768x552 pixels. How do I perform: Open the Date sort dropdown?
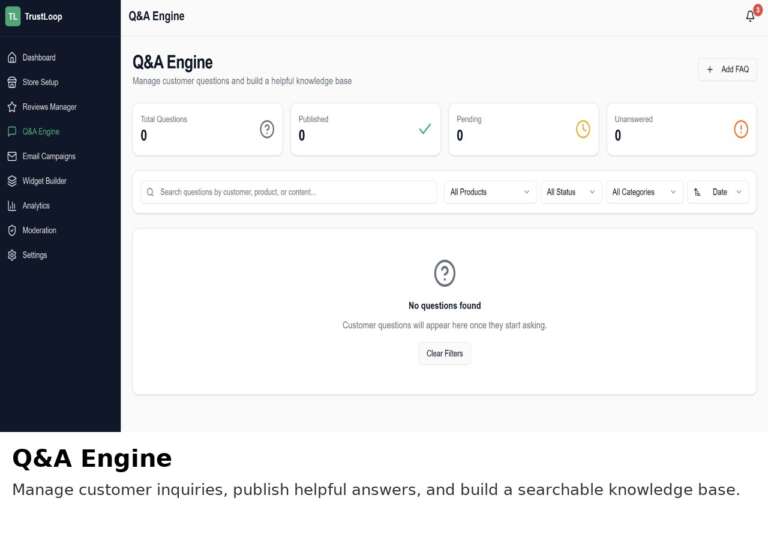[x=718, y=192]
